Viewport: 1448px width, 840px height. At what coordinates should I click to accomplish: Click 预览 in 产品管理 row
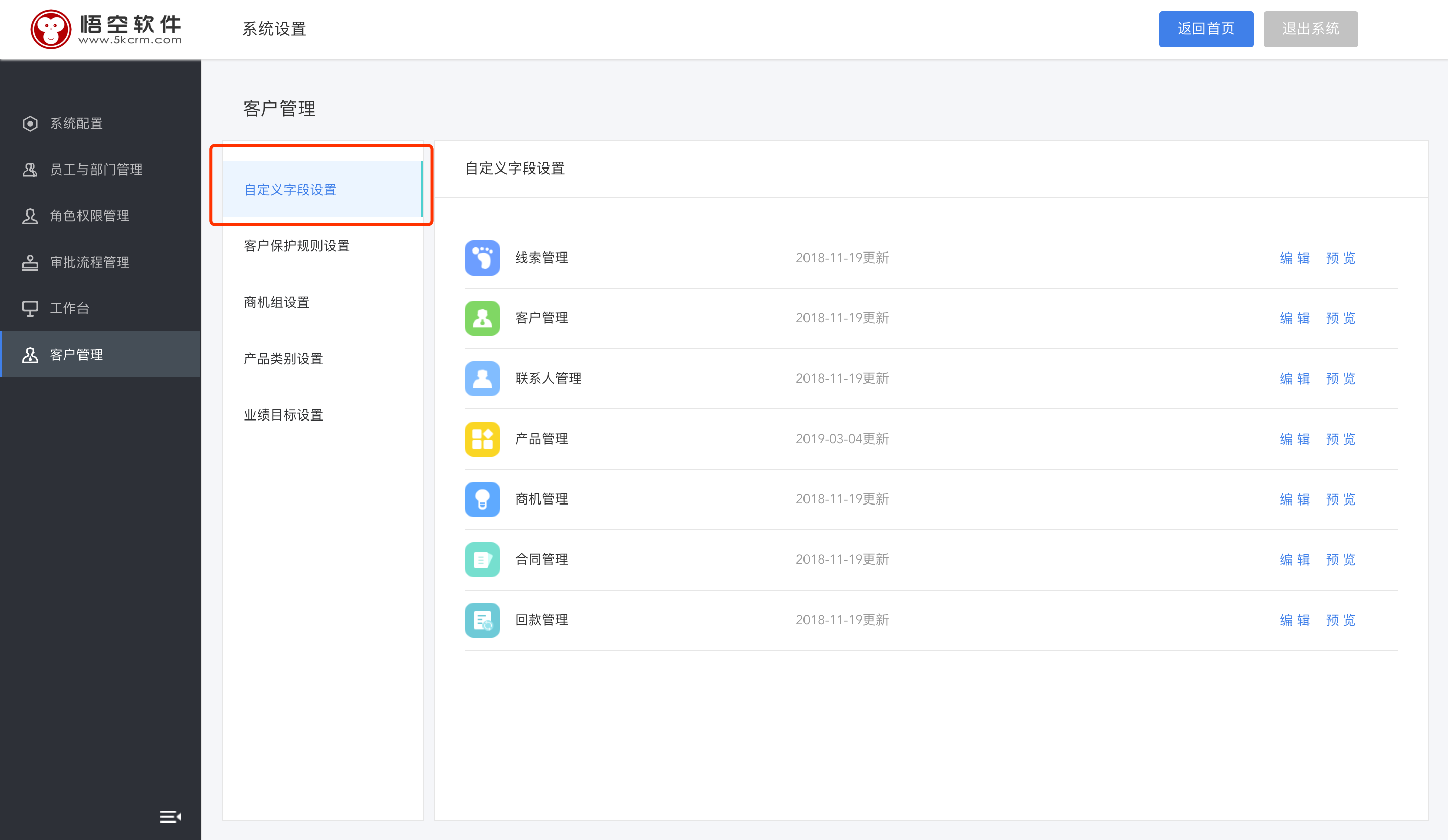pos(1341,439)
